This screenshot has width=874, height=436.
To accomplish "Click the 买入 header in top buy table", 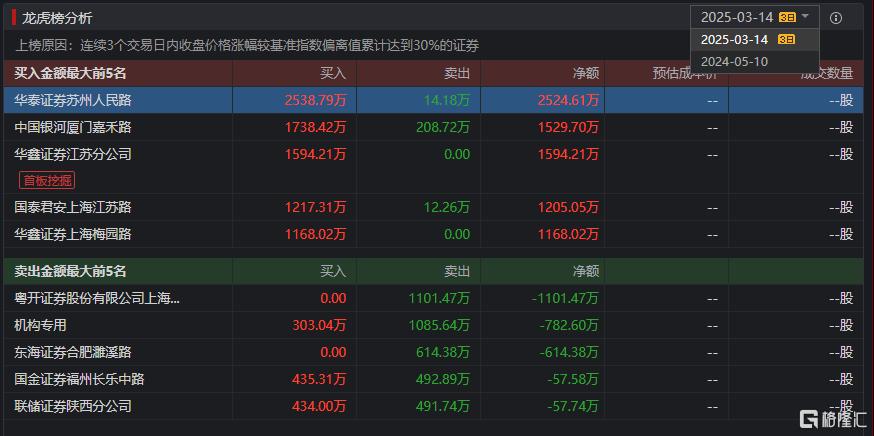I will click(333, 73).
